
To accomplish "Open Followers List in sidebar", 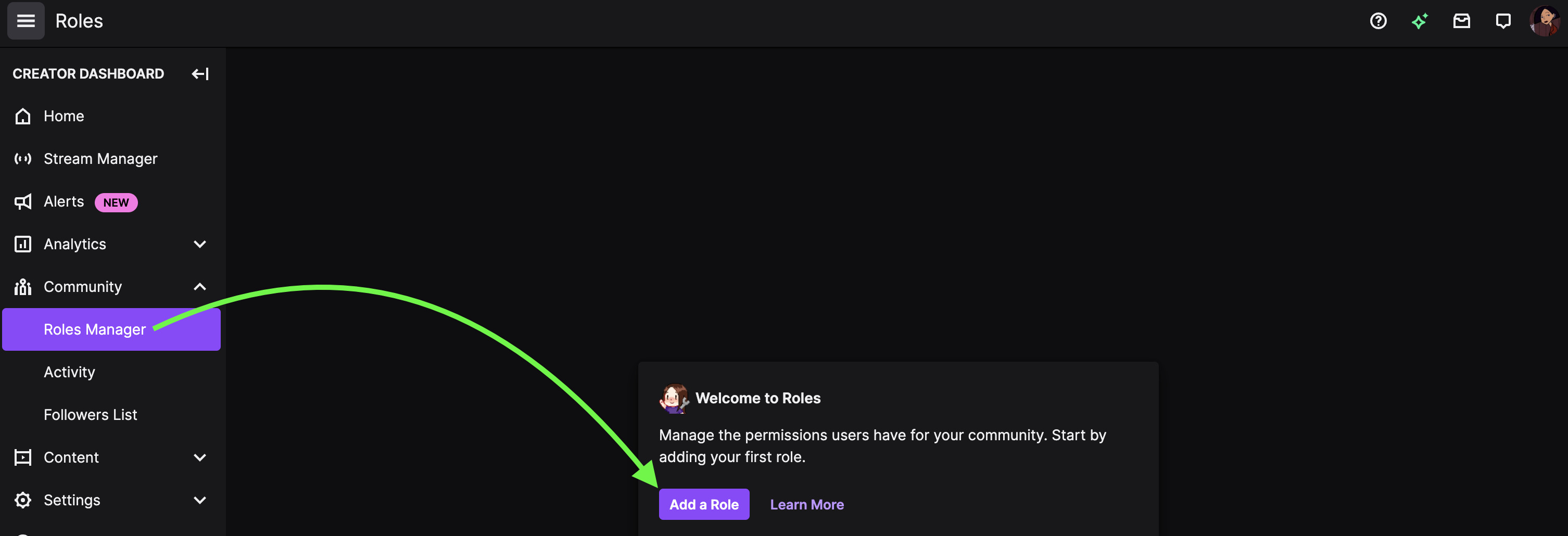I will [x=90, y=415].
